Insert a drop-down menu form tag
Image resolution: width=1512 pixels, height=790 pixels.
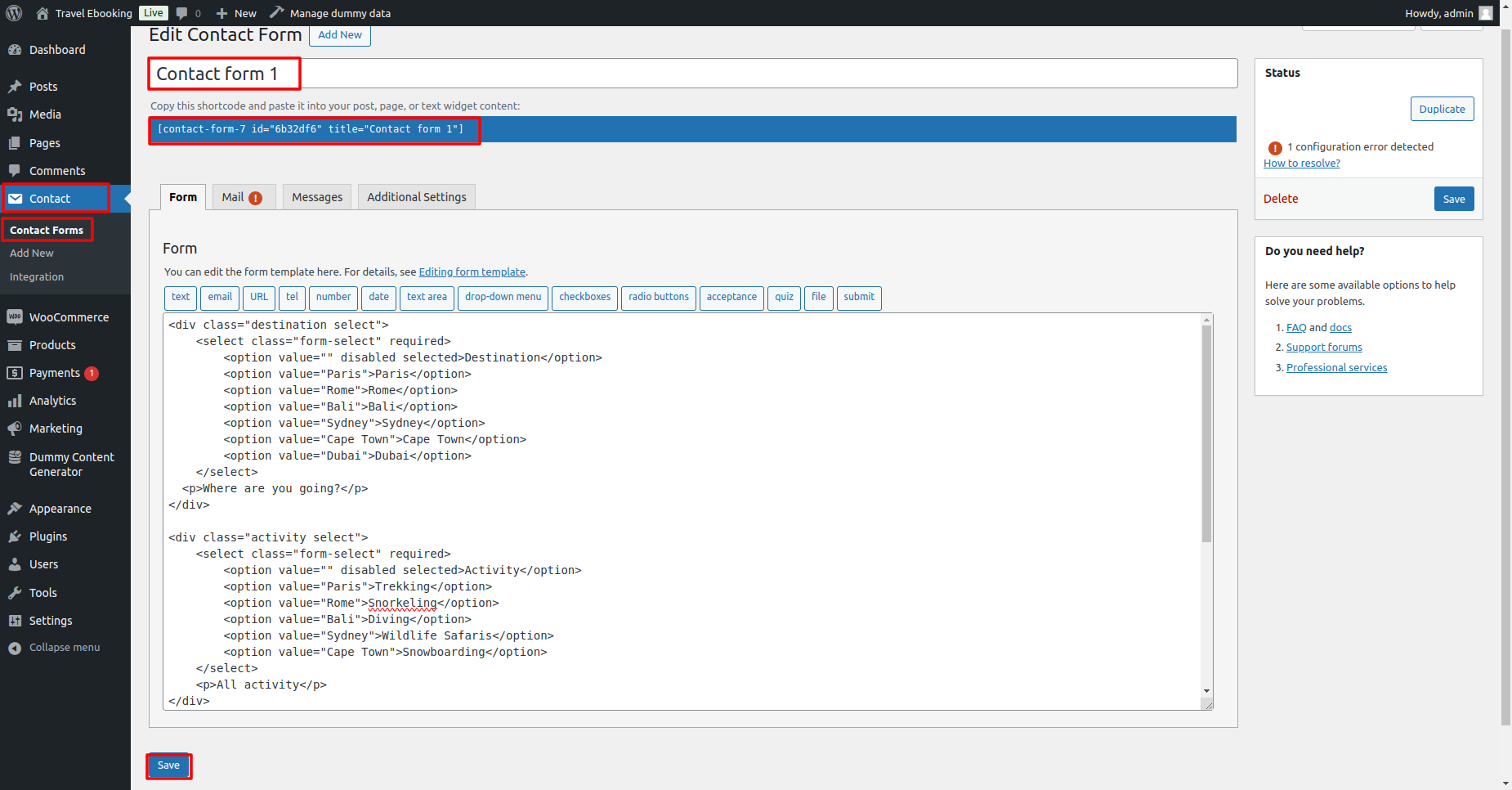click(503, 298)
